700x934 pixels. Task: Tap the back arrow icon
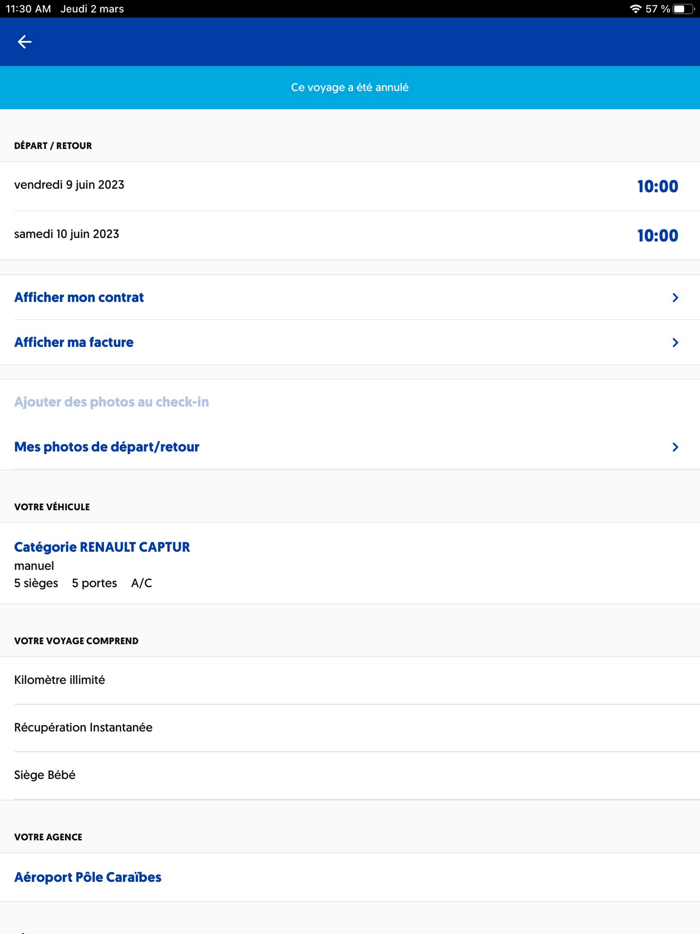pos(25,42)
